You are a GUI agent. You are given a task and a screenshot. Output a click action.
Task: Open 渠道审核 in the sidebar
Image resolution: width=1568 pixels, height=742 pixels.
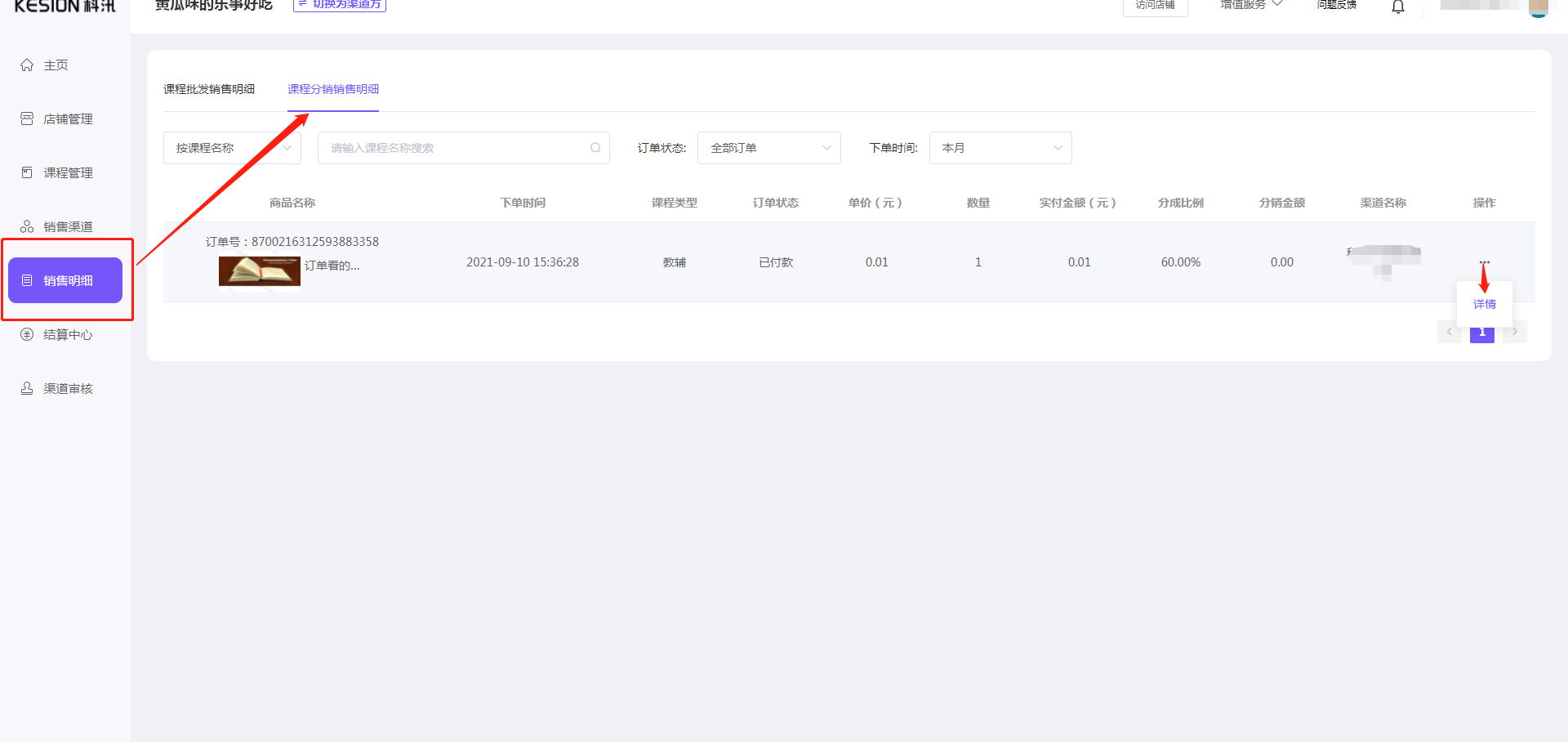click(67, 389)
